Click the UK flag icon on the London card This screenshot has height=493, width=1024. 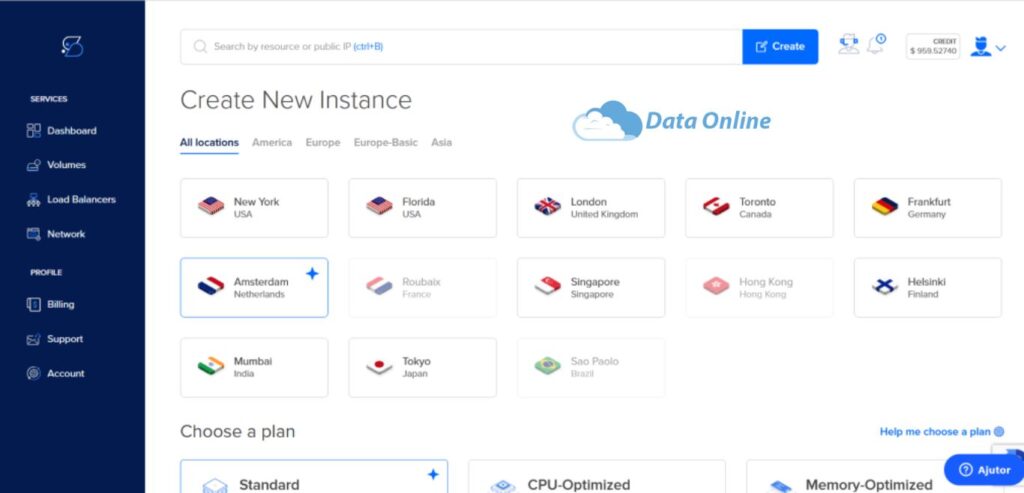[x=547, y=206]
